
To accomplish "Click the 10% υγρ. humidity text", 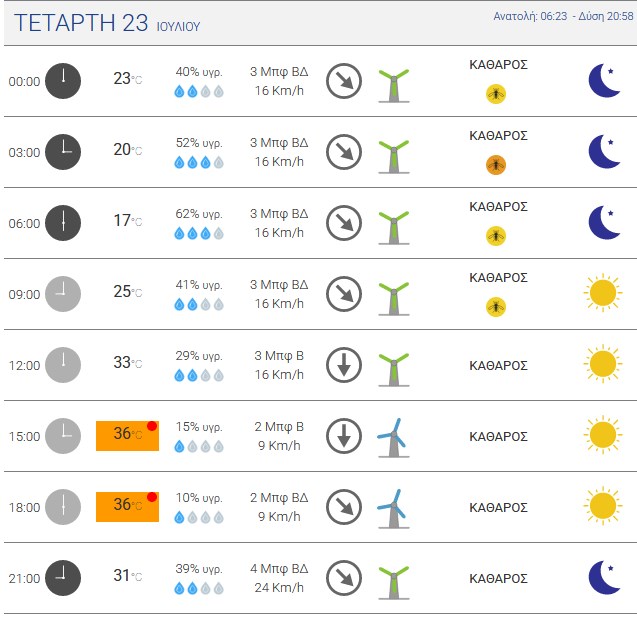I will (199, 497).
